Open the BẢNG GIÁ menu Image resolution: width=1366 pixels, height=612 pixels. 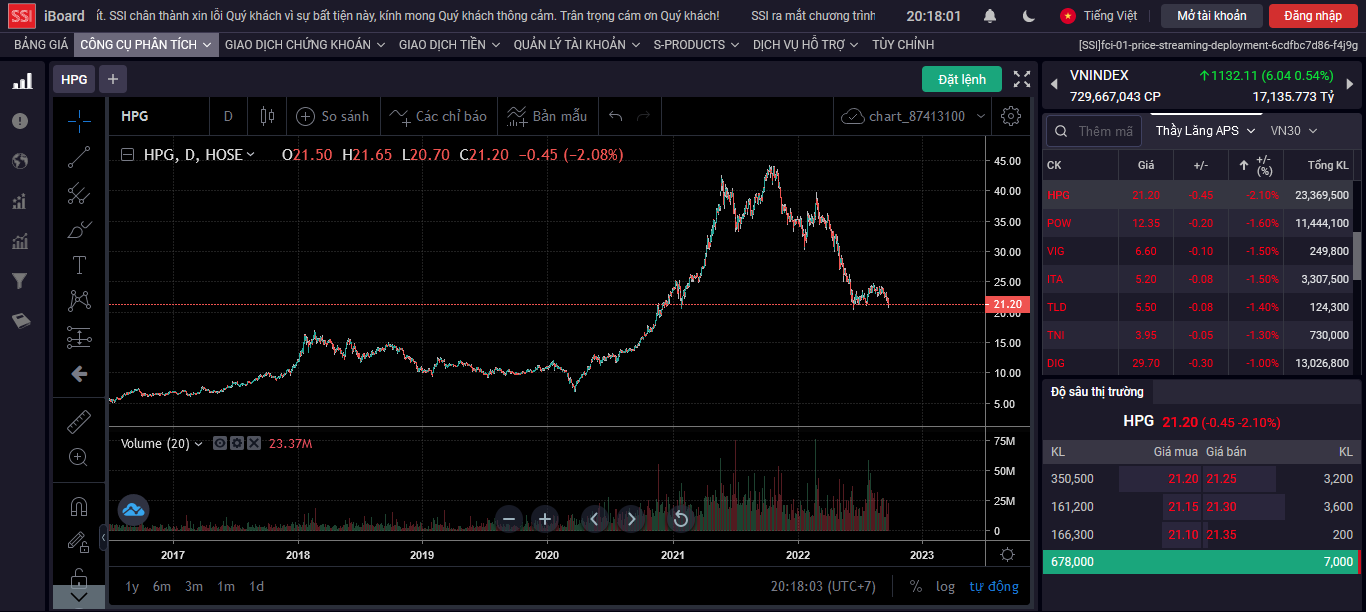pyautogui.click(x=41, y=45)
